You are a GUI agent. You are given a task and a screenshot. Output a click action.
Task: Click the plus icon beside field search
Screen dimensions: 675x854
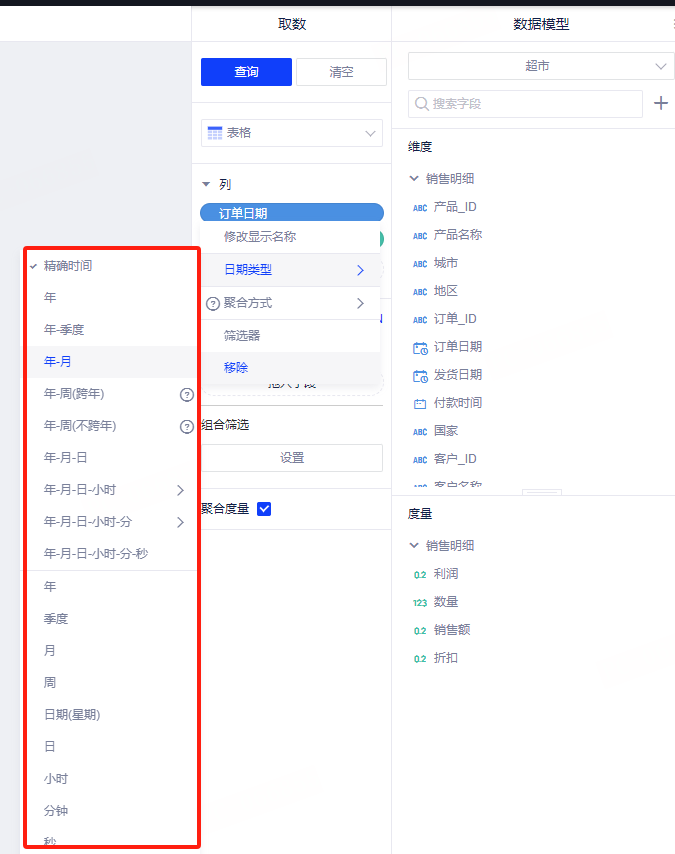tap(660, 104)
